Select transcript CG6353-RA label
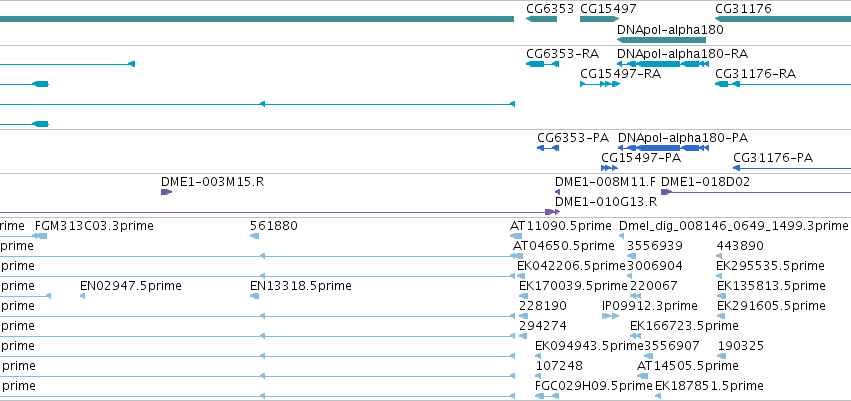 (562, 54)
